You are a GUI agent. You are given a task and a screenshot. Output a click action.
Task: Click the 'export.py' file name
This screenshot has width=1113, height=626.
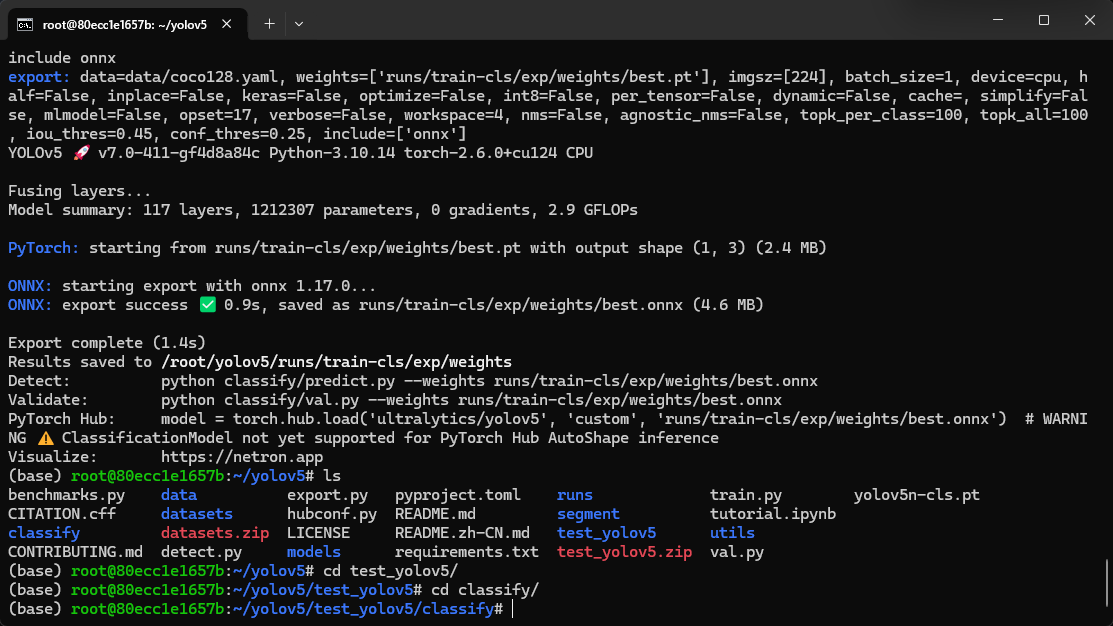tap(327, 495)
